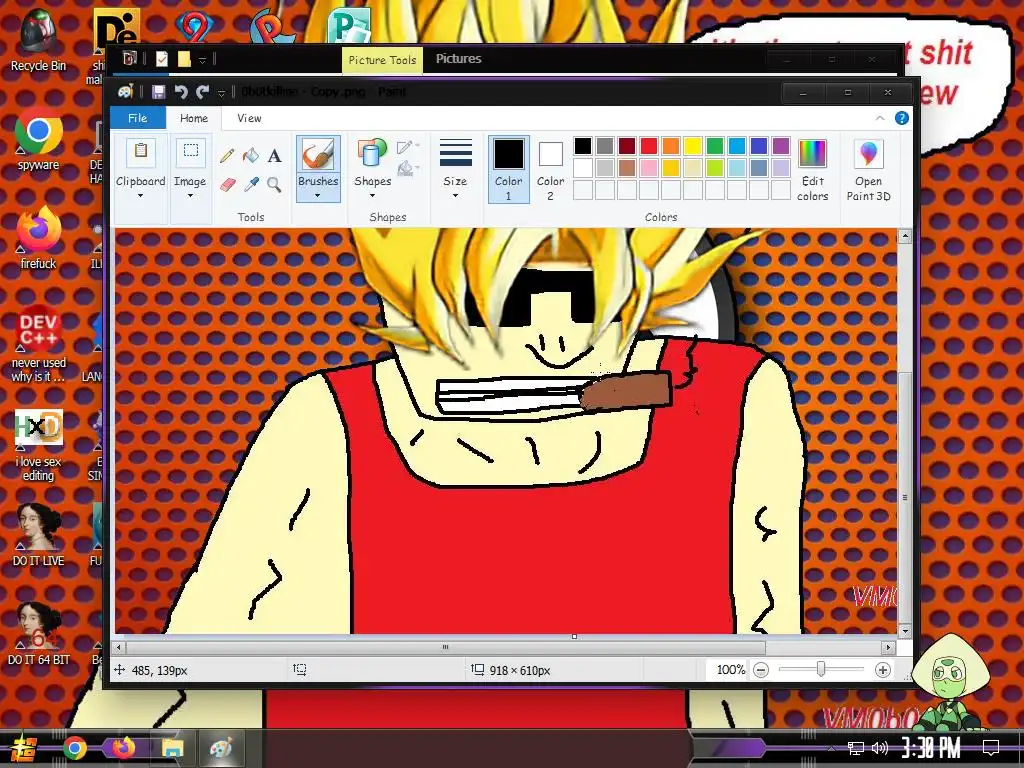Activate the Color 1 button

point(509,169)
